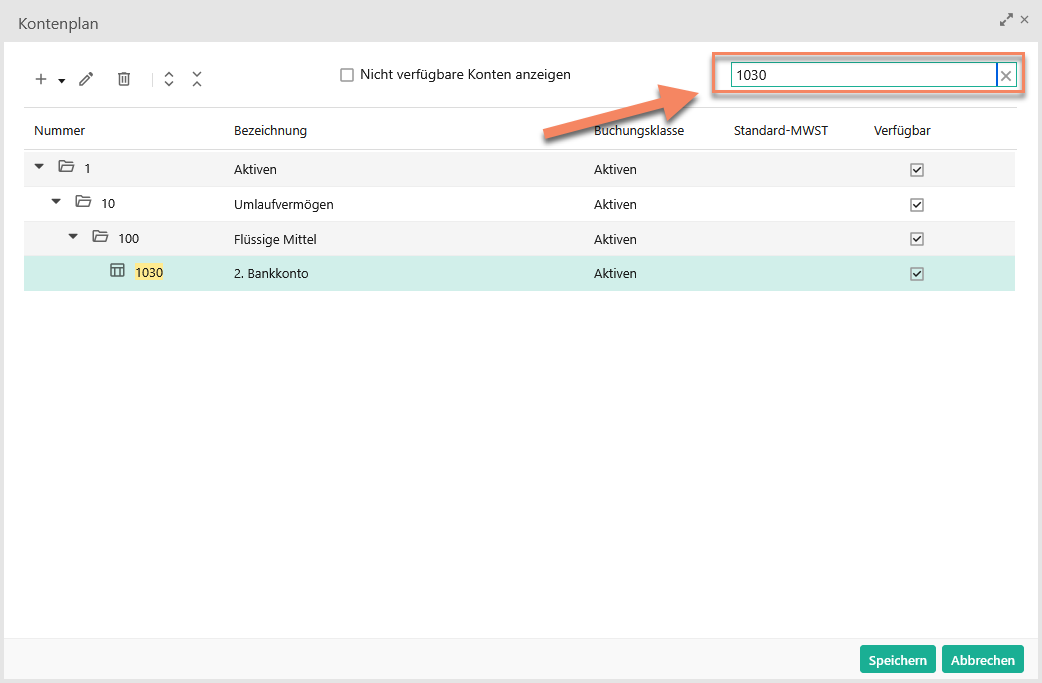Click the folder icon of account group 1
The height and width of the screenshot is (683, 1042).
[66, 166]
